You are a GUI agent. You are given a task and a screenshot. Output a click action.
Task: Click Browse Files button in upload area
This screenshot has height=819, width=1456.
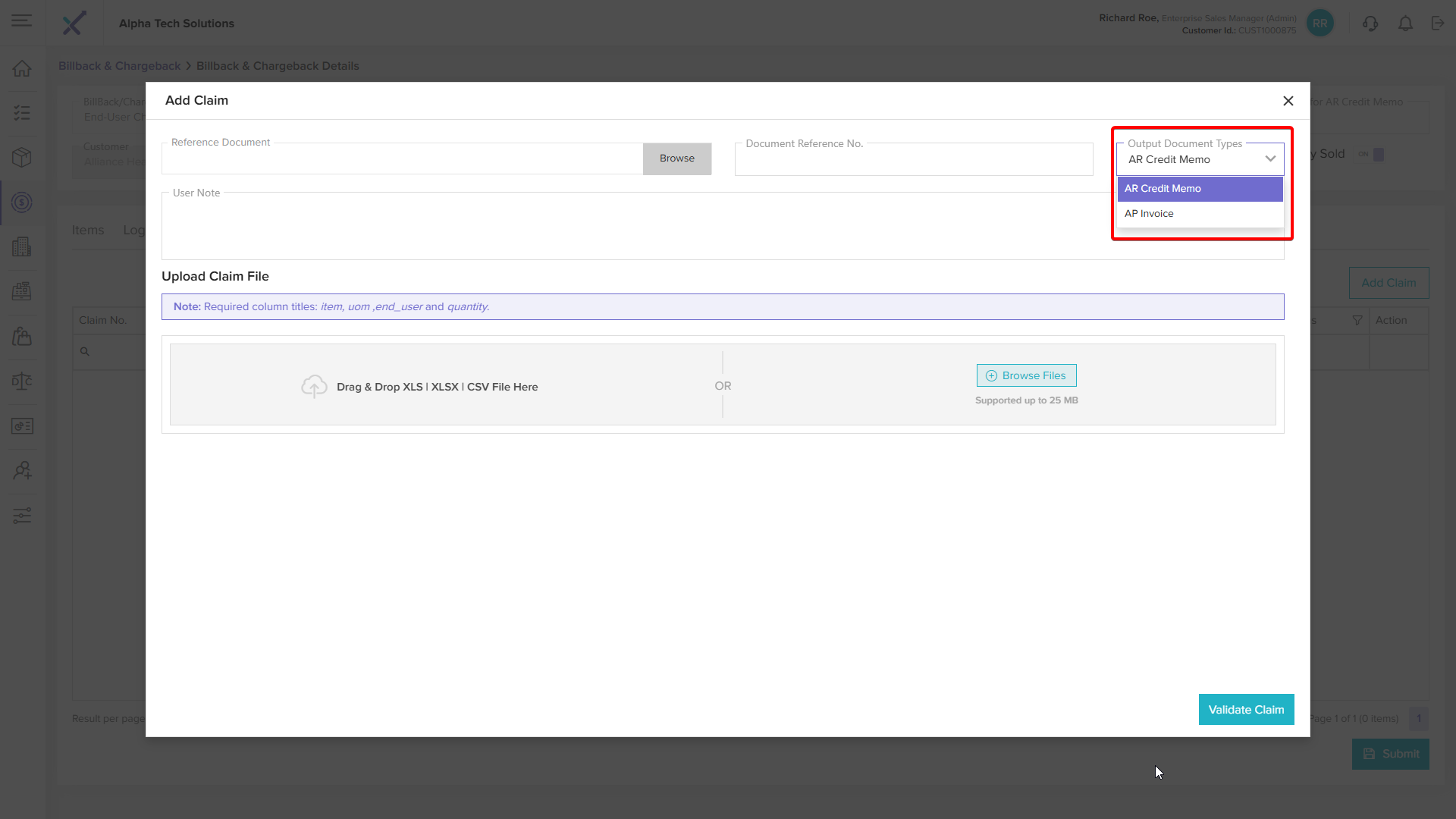point(1026,375)
